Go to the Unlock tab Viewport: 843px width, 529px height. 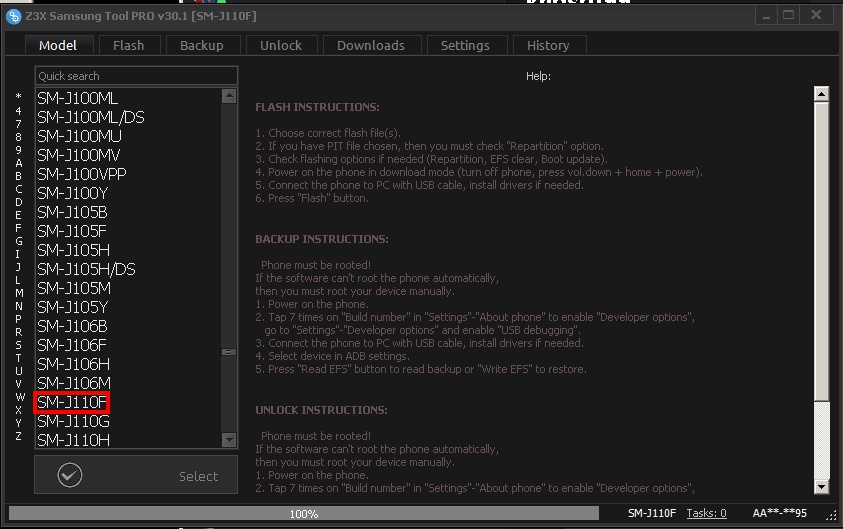coord(281,46)
